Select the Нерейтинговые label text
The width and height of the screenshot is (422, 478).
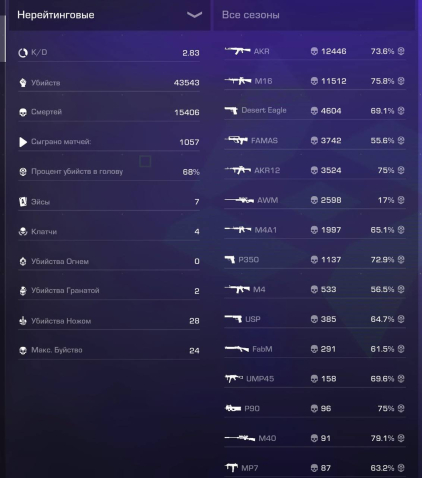point(56,15)
